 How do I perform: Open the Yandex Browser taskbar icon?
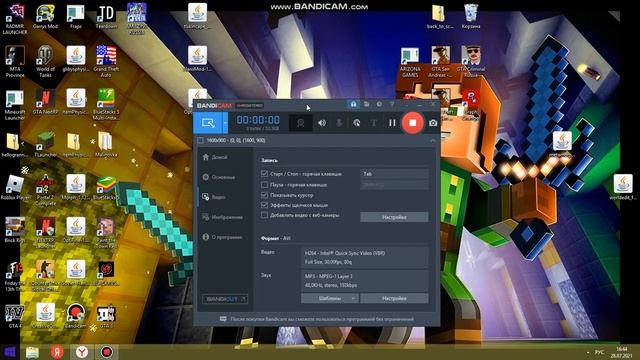click(82, 352)
